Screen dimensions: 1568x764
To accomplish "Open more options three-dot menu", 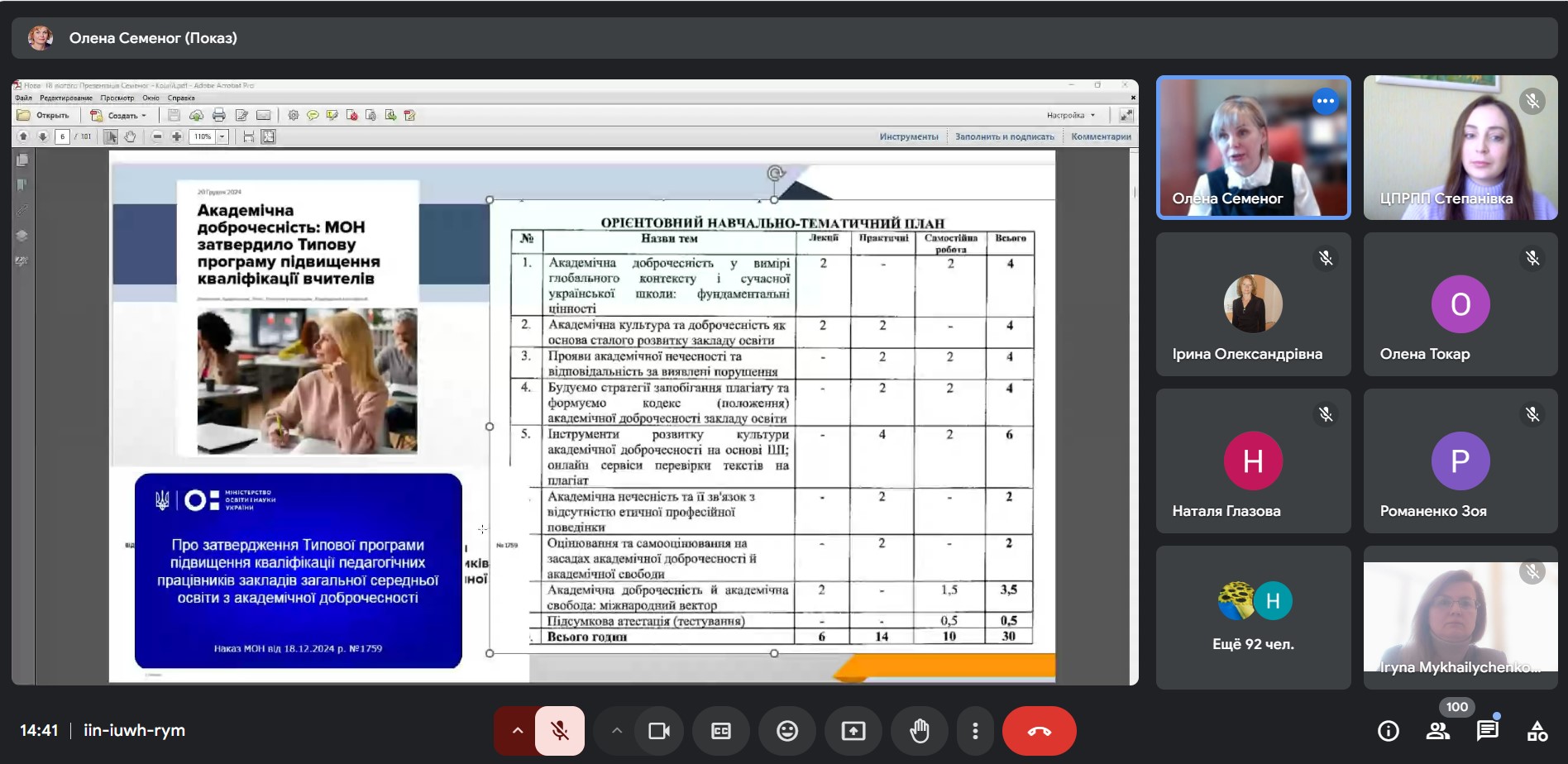I will [975, 731].
